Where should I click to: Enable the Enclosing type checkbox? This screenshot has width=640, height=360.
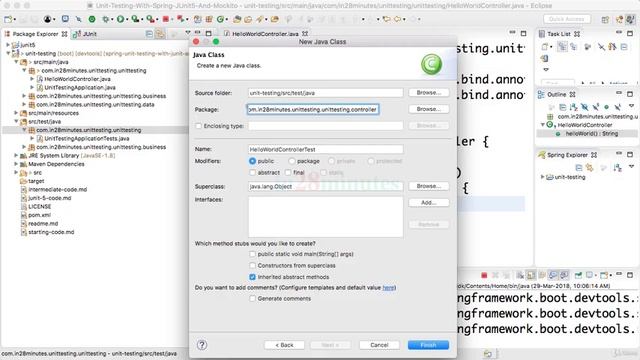[198, 126]
